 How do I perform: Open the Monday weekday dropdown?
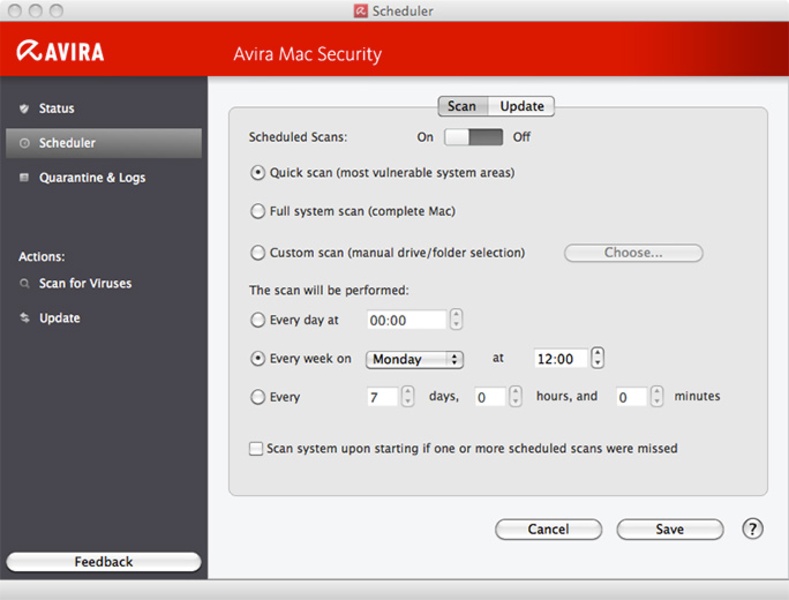point(414,359)
